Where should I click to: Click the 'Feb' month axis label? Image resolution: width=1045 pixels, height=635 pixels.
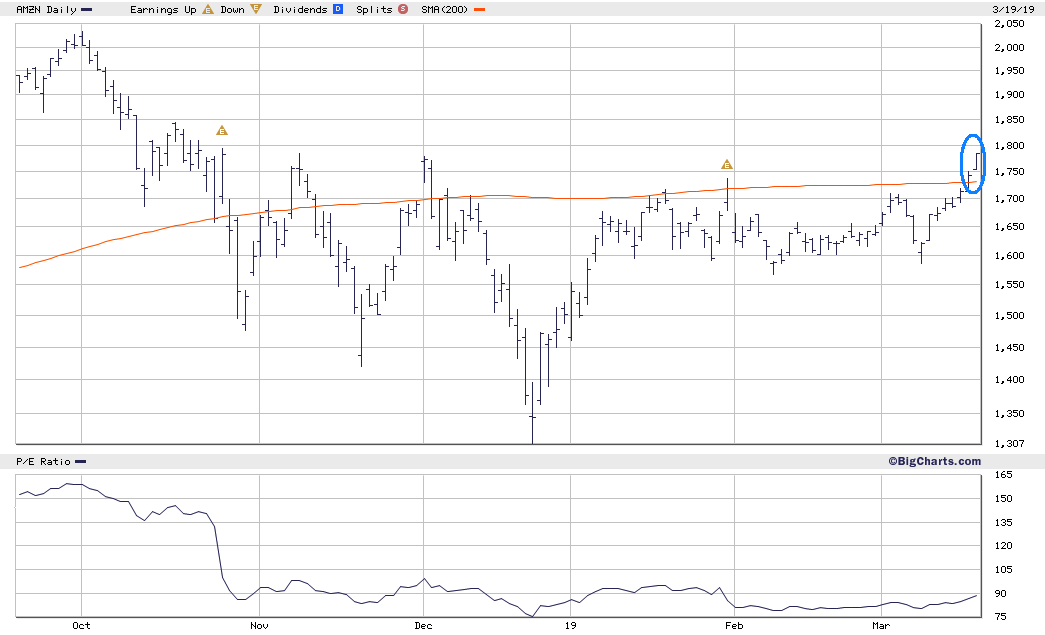tap(734, 626)
